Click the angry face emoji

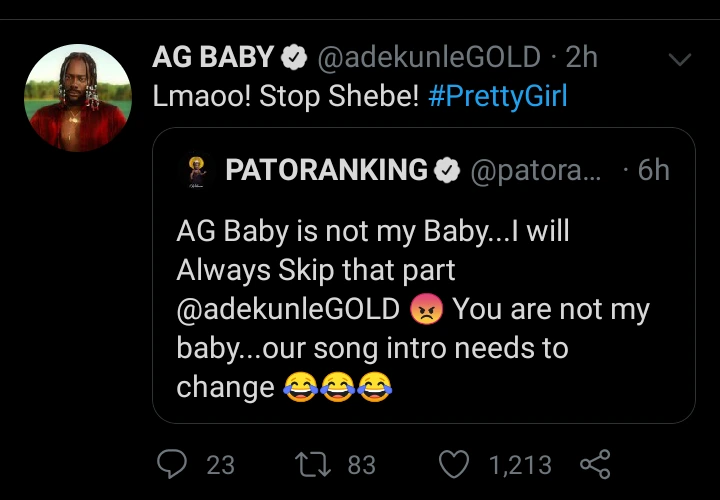pos(426,310)
